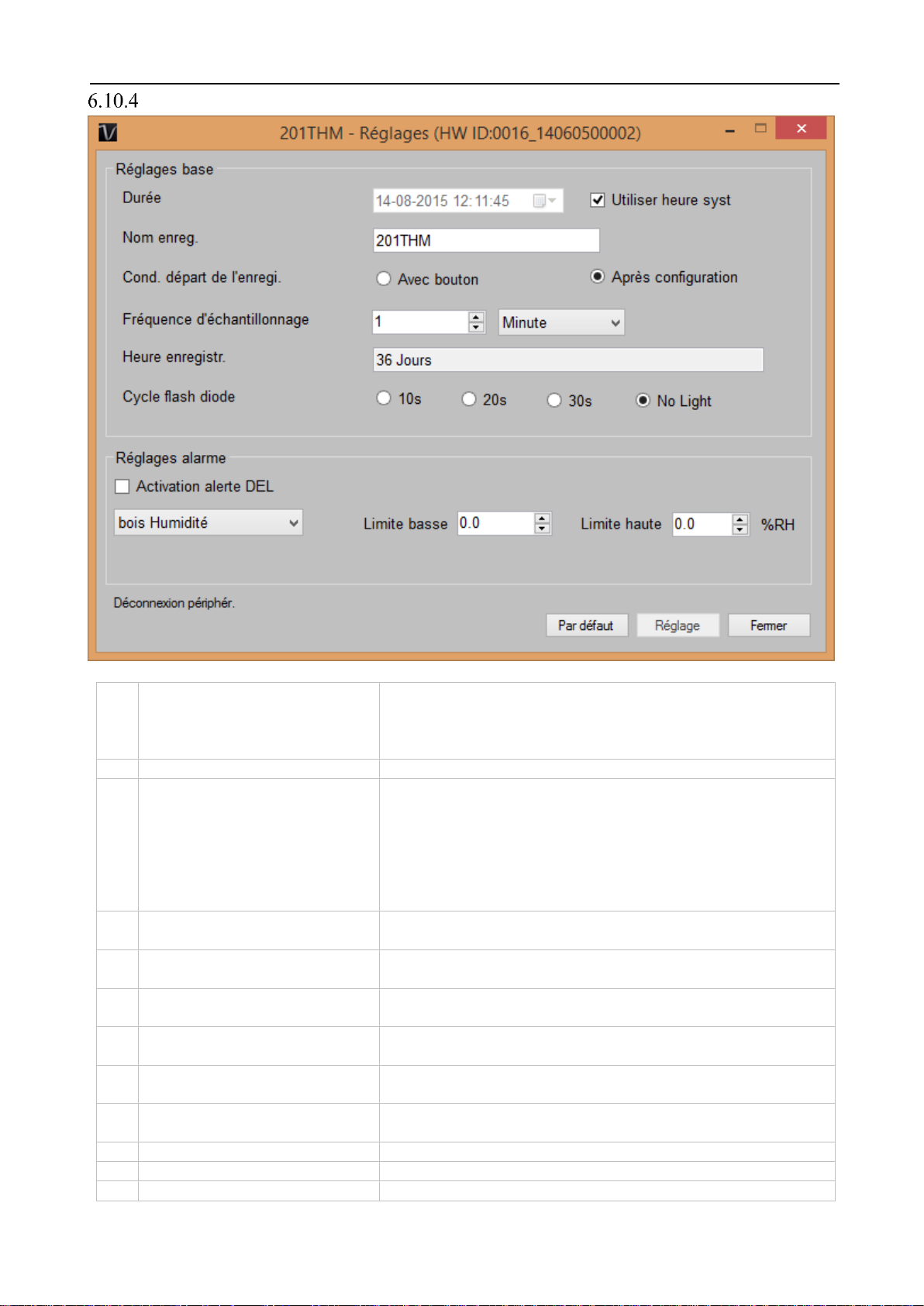Increase Limite haute value
Image resolution: width=924 pixels, height=1306 pixels.
click(x=740, y=519)
